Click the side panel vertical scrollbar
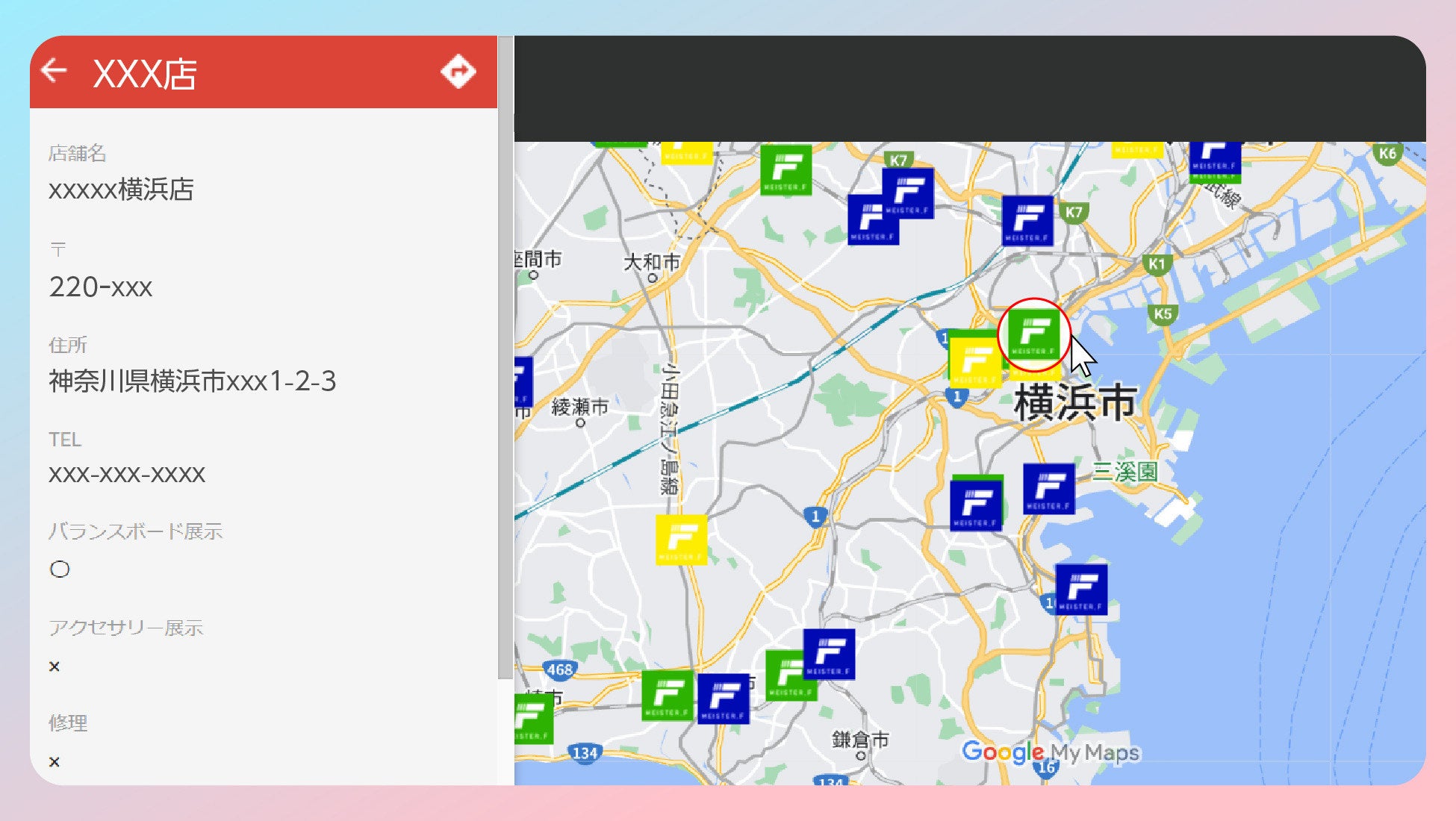Viewport: 1456px width, 821px height. (505, 358)
